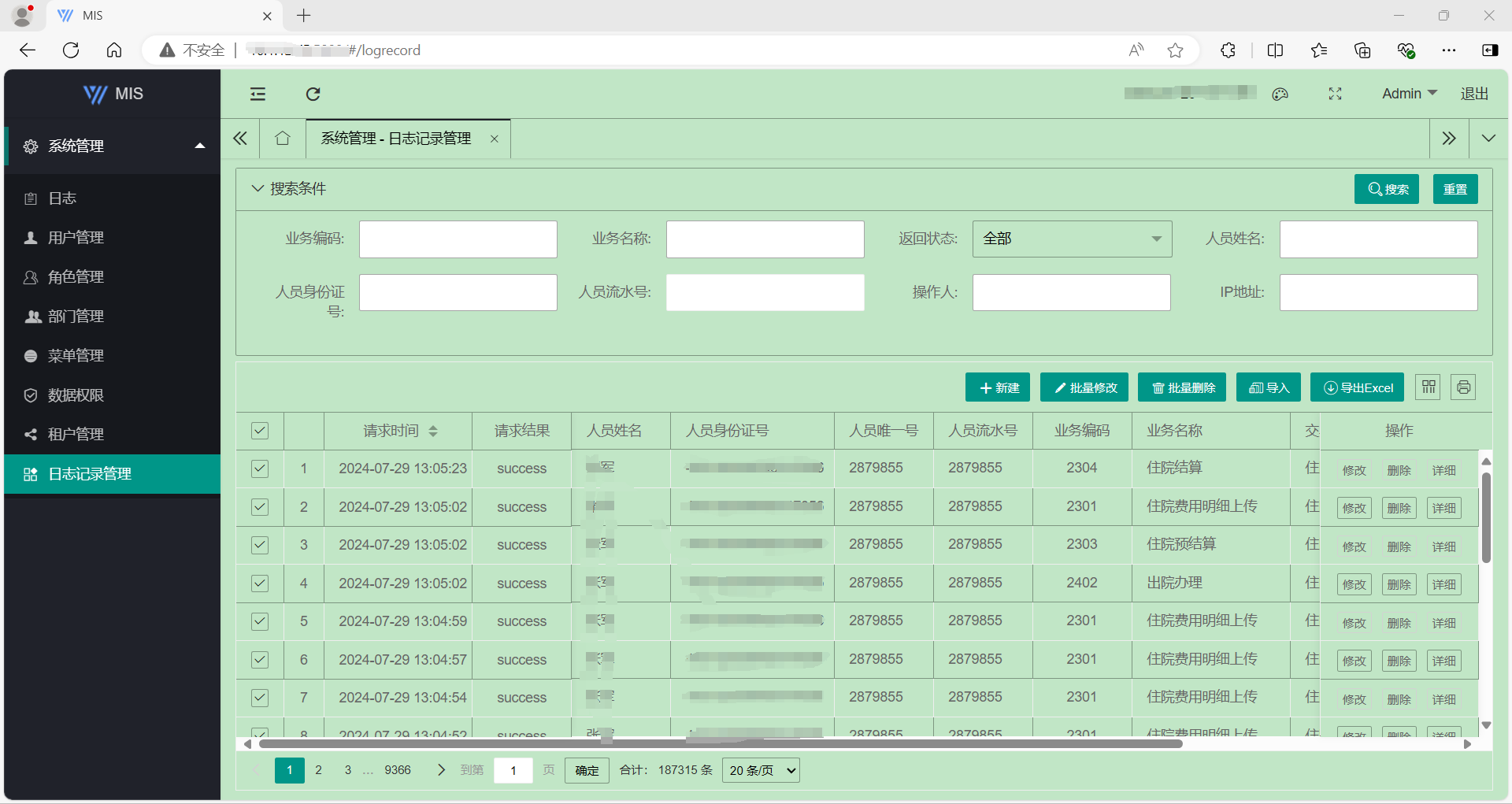The width and height of the screenshot is (1512, 804).
Task: Go to home tab icon
Action: tap(283, 139)
